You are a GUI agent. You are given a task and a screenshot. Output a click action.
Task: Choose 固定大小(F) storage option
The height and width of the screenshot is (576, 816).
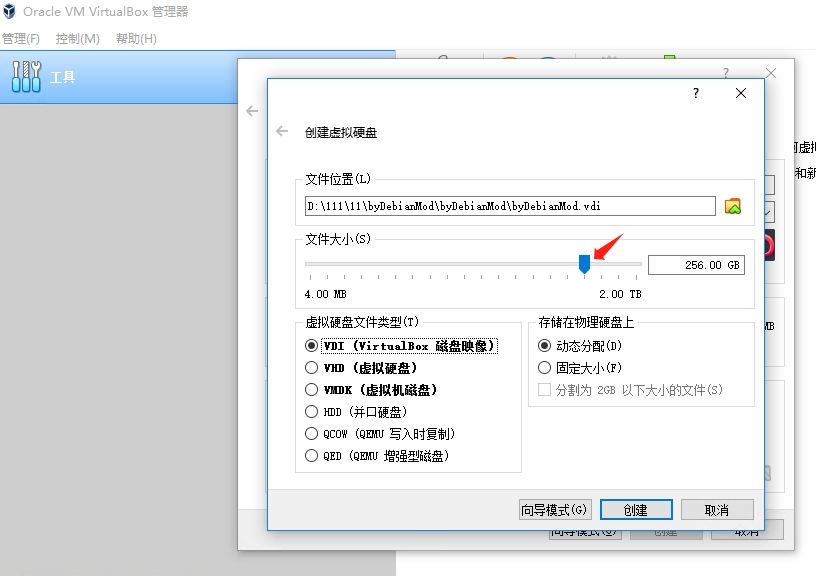click(x=544, y=368)
